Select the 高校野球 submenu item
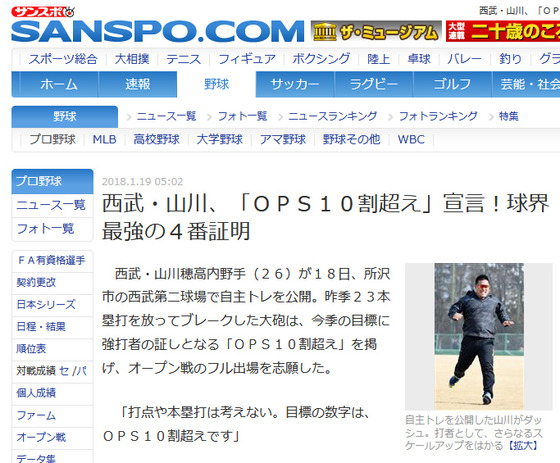560x463 pixels. coord(156,139)
